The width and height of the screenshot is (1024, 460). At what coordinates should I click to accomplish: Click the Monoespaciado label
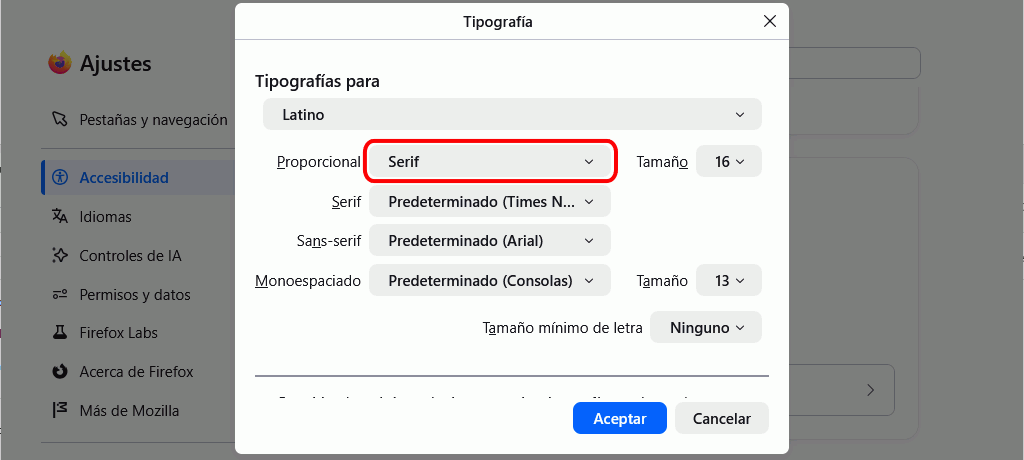308,281
